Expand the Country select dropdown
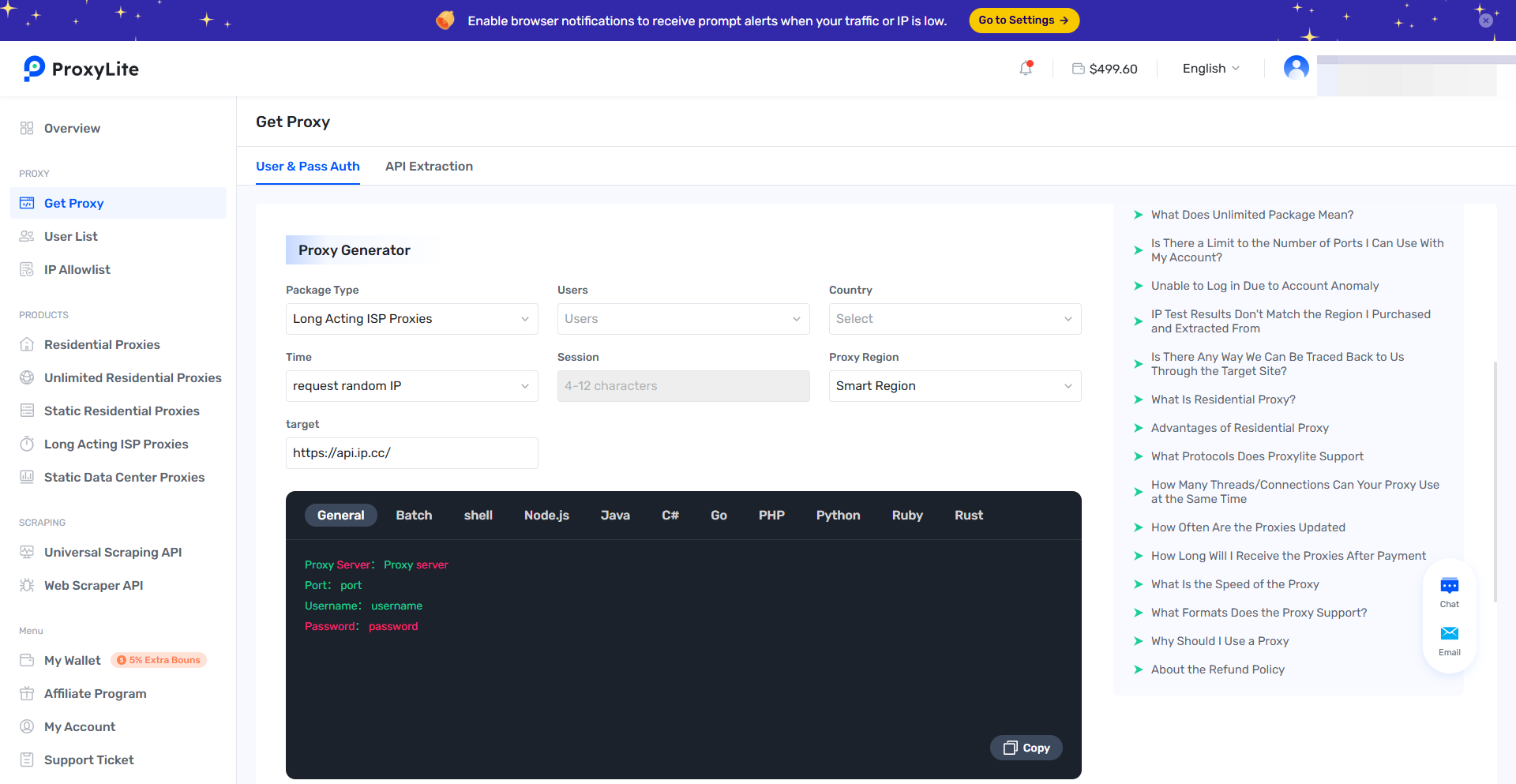 [x=955, y=319]
